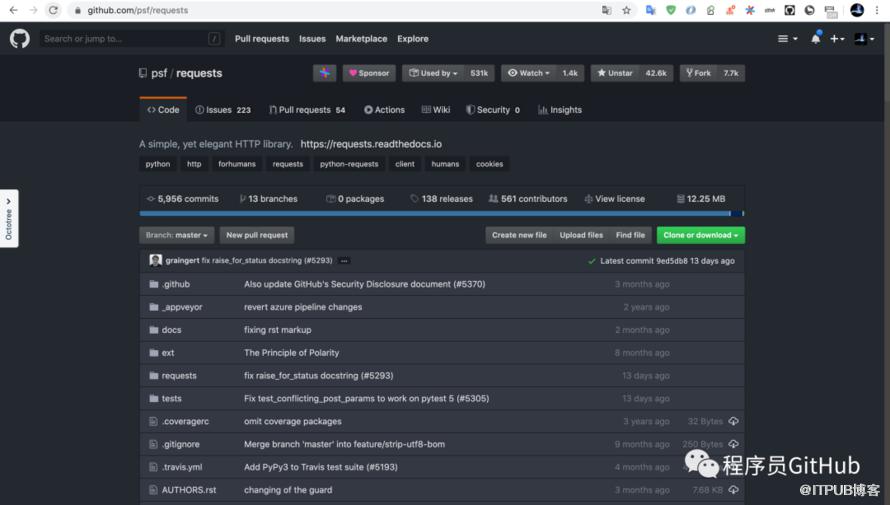Open the Security tab

493,110
